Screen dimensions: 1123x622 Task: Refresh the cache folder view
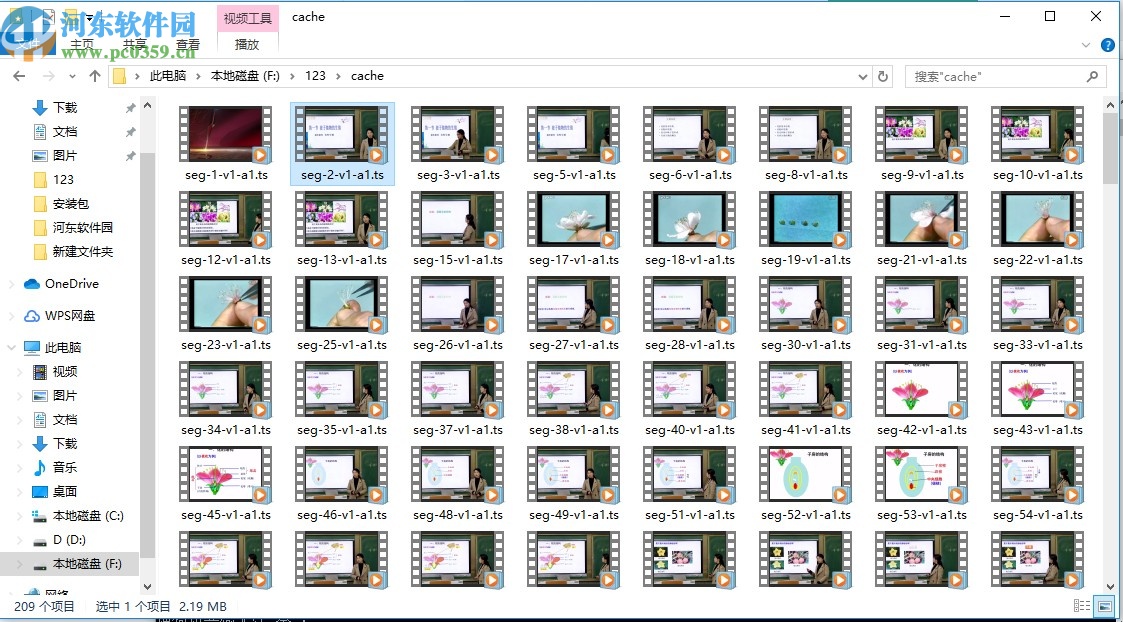[x=883, y=76]
